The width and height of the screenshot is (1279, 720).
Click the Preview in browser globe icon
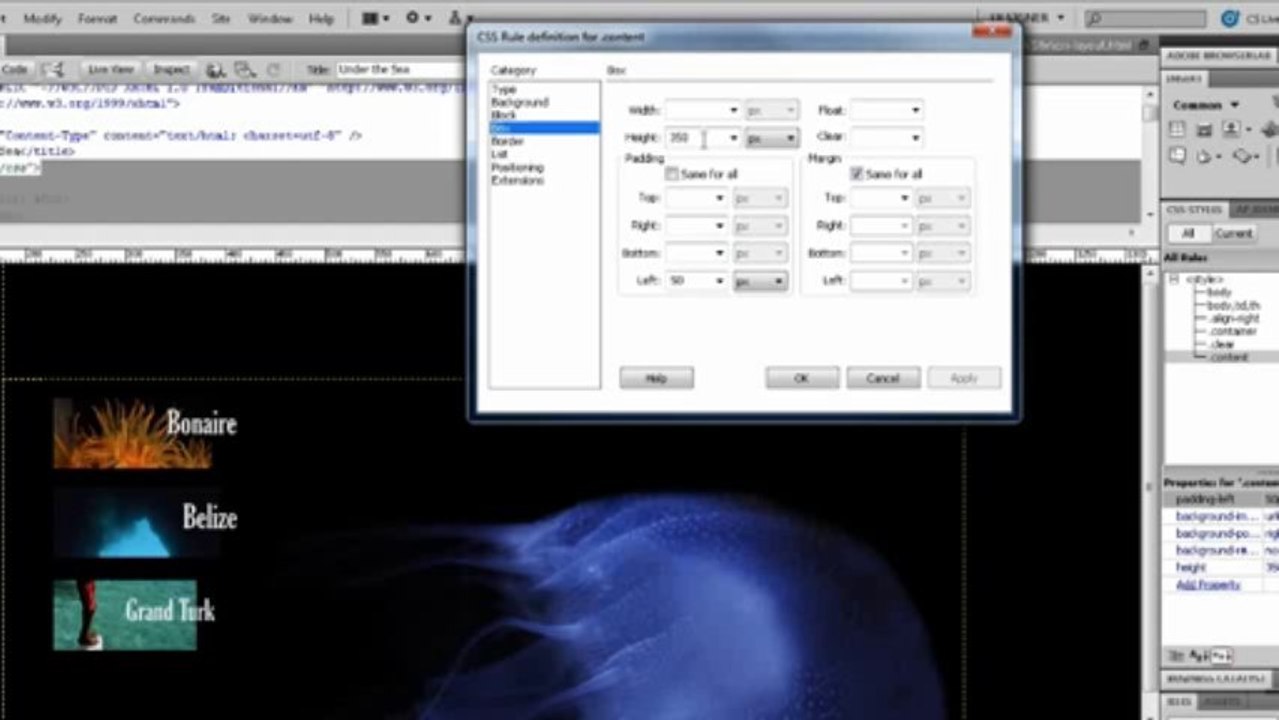point(216,70)
